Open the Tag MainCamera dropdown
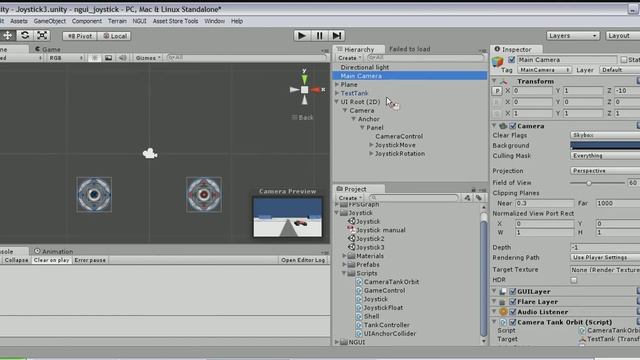Image resolution: width=640 pixels, height=360 pixels. [x=544, y=70]
